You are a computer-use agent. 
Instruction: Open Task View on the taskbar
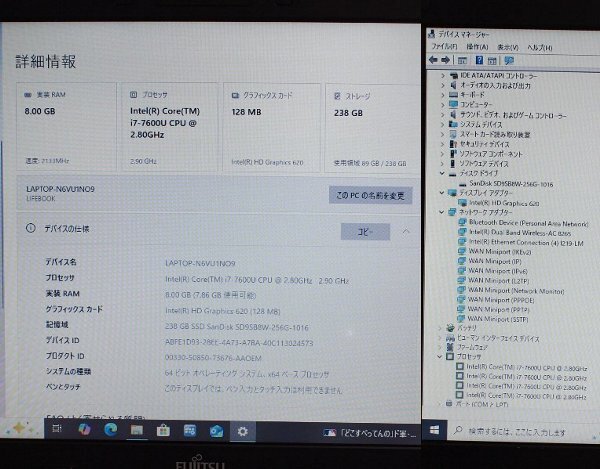pos(57,429)
